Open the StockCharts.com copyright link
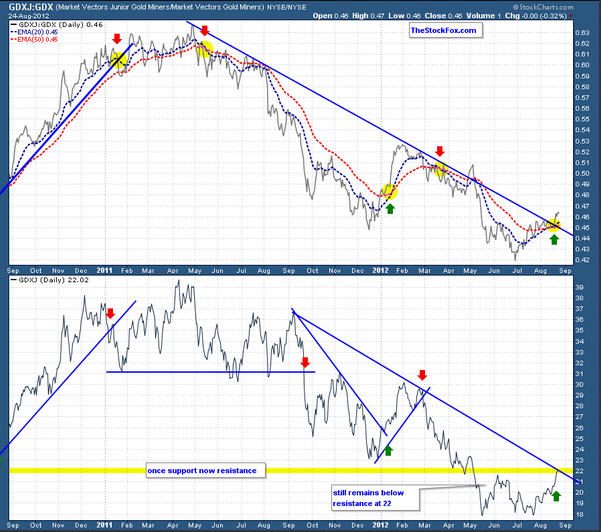The width and height of the screenshot is (601, 532). coord(560,5)
